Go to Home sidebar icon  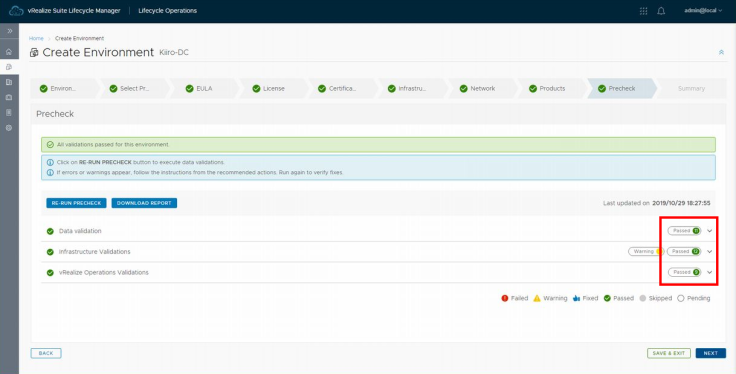coord(9,52)
